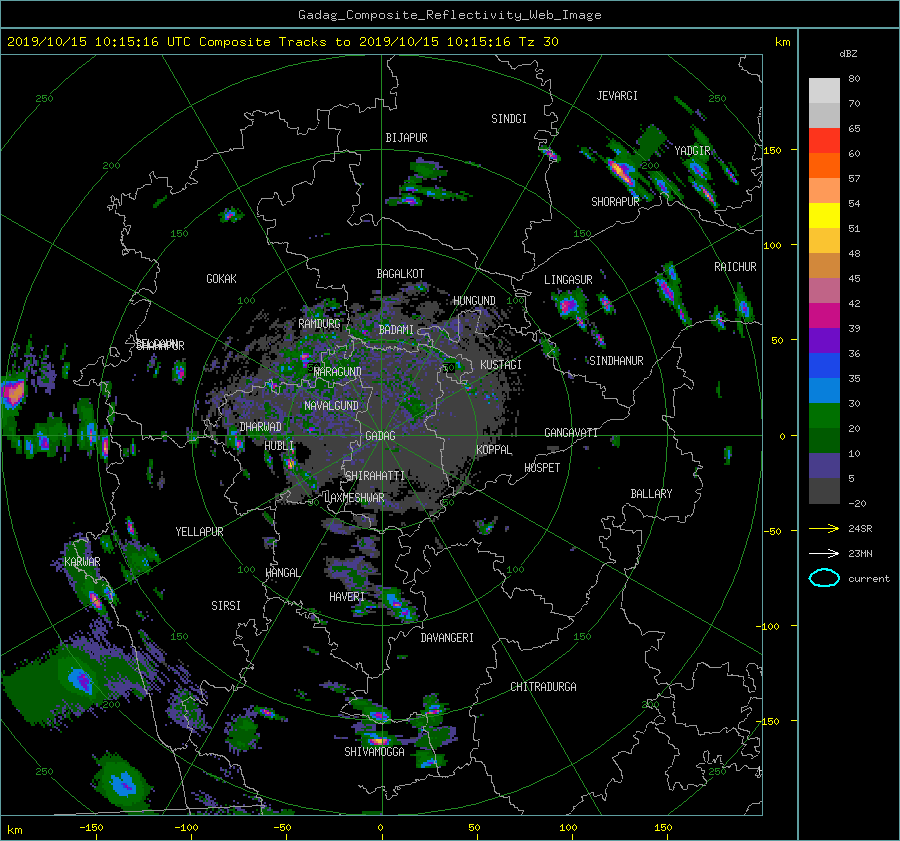Click the SHORAPUR city label
The image size is (900, 841).
[615, 202]
